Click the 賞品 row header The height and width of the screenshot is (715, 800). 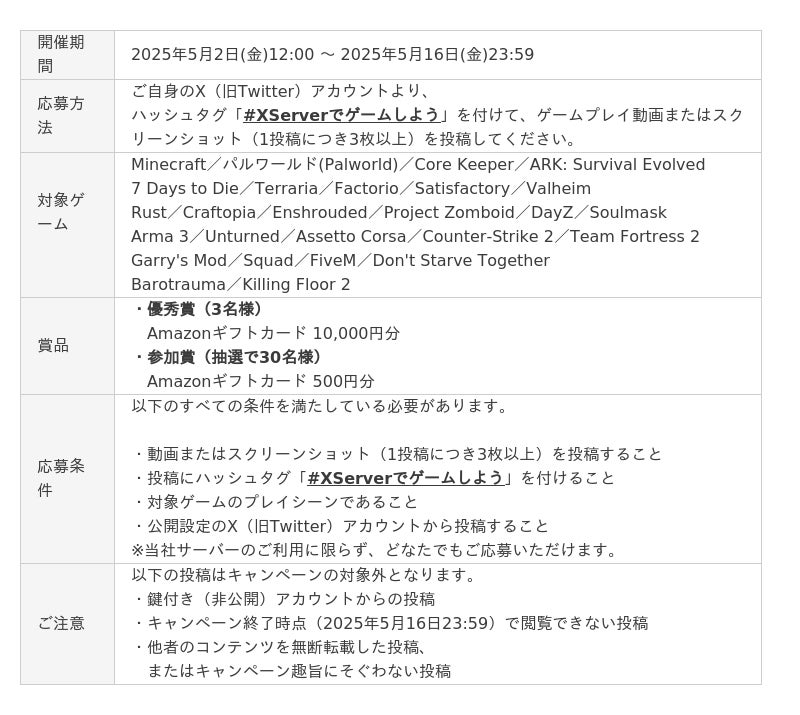click(x=67, y=346)
